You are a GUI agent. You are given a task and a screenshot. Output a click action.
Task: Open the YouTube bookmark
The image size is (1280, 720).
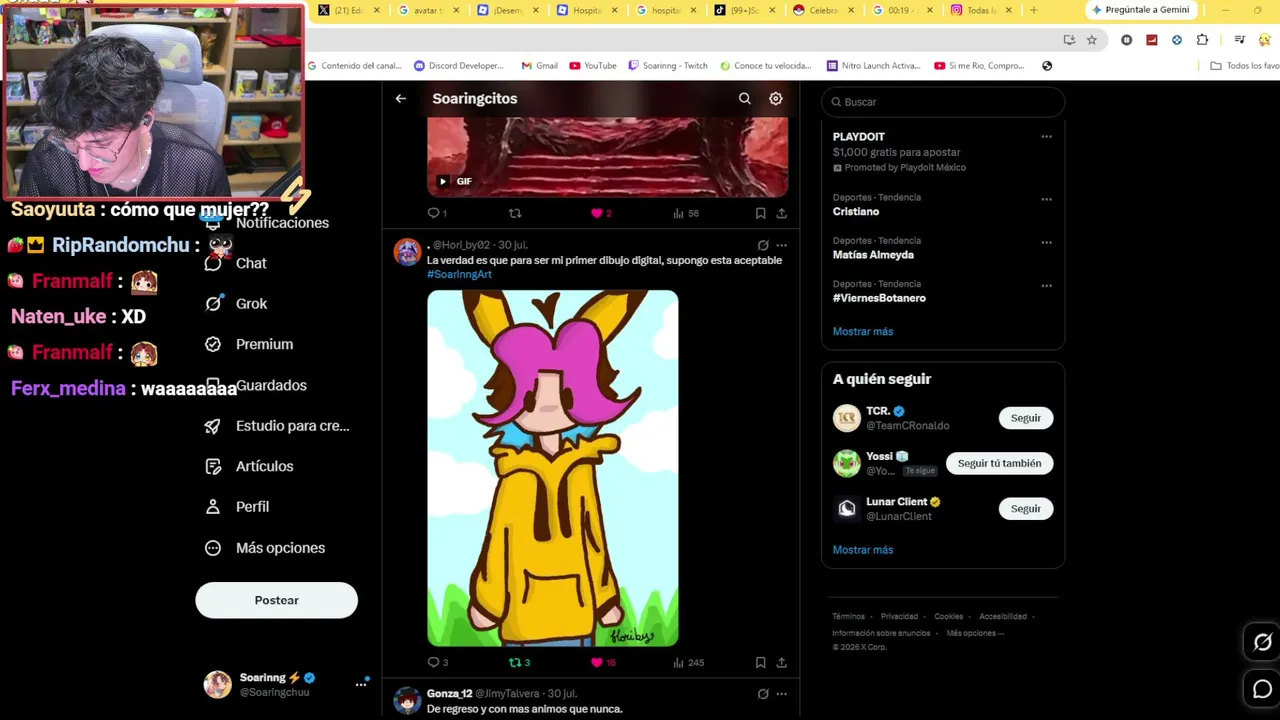coord(593,66)
